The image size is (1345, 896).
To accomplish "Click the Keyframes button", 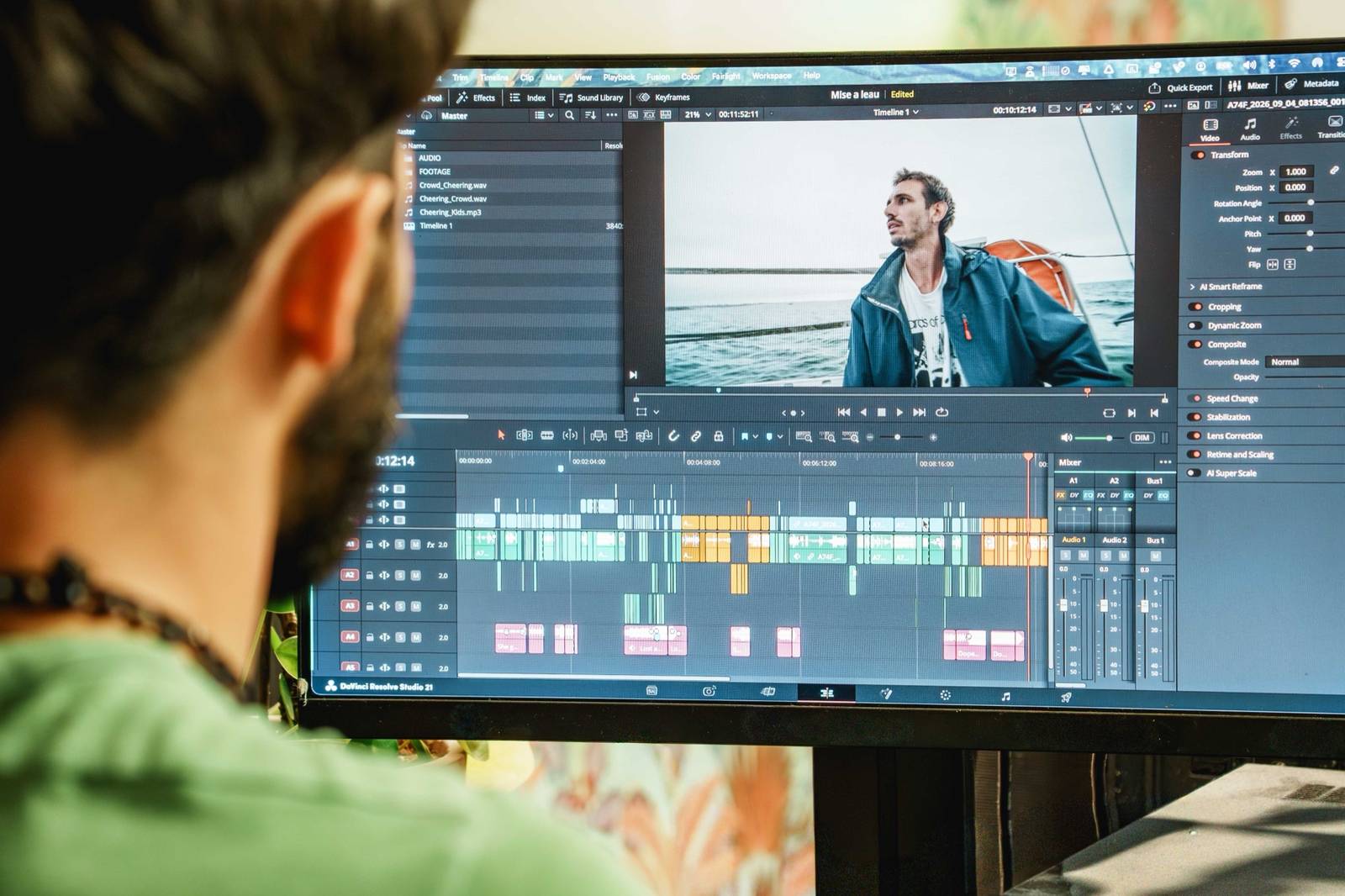I will pos(663,98).
